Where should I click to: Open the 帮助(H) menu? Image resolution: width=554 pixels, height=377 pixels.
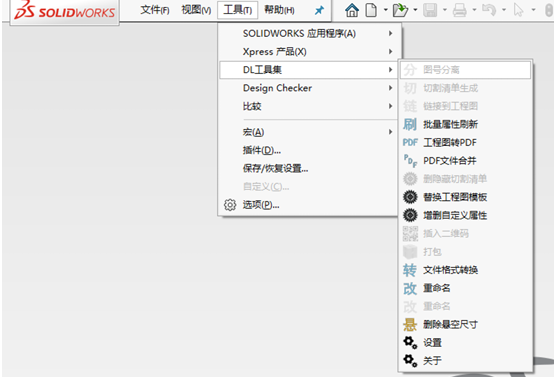(x=279, y=10)
